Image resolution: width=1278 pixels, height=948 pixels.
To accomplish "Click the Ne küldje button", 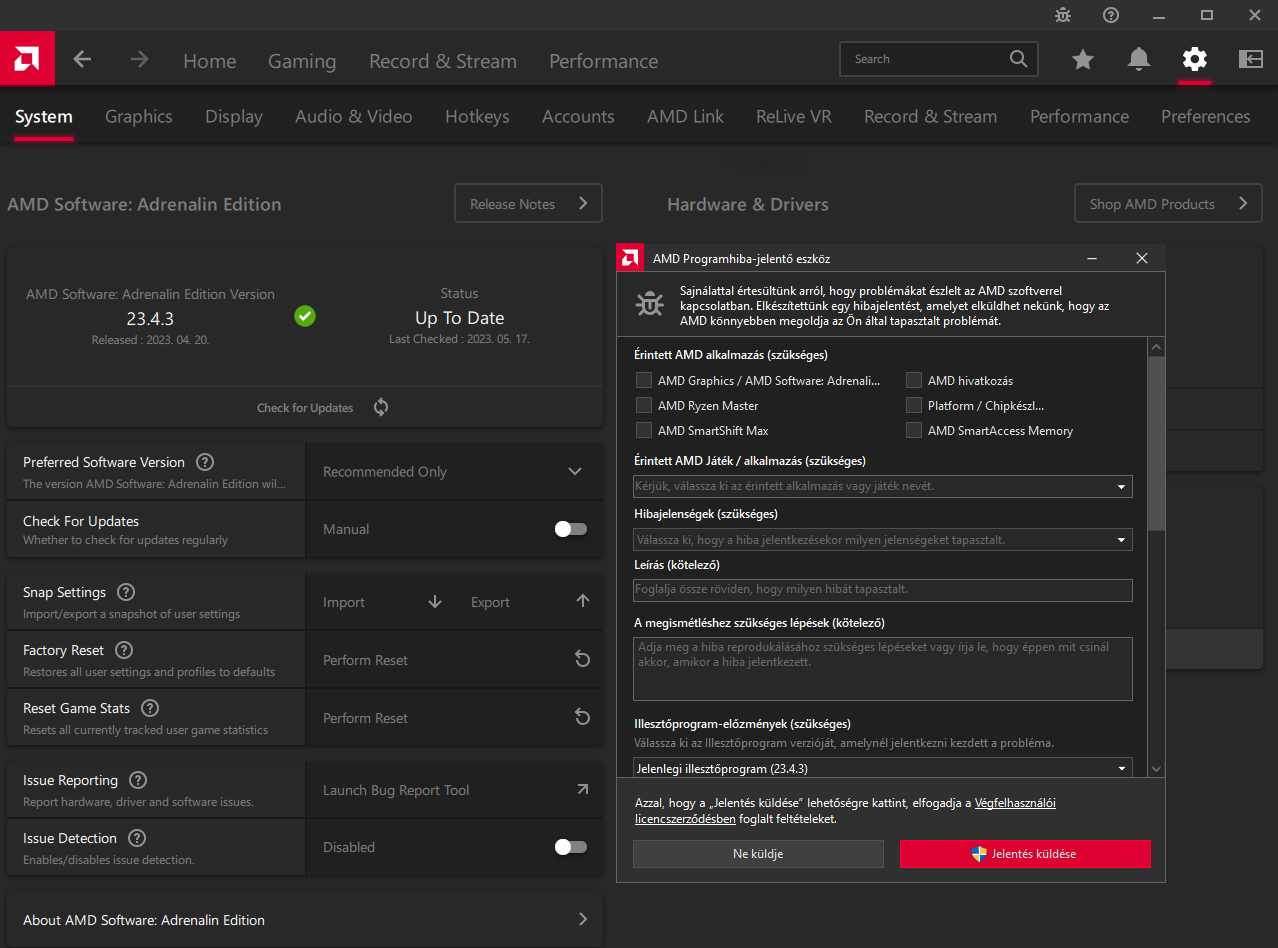I will coord(758,854).
